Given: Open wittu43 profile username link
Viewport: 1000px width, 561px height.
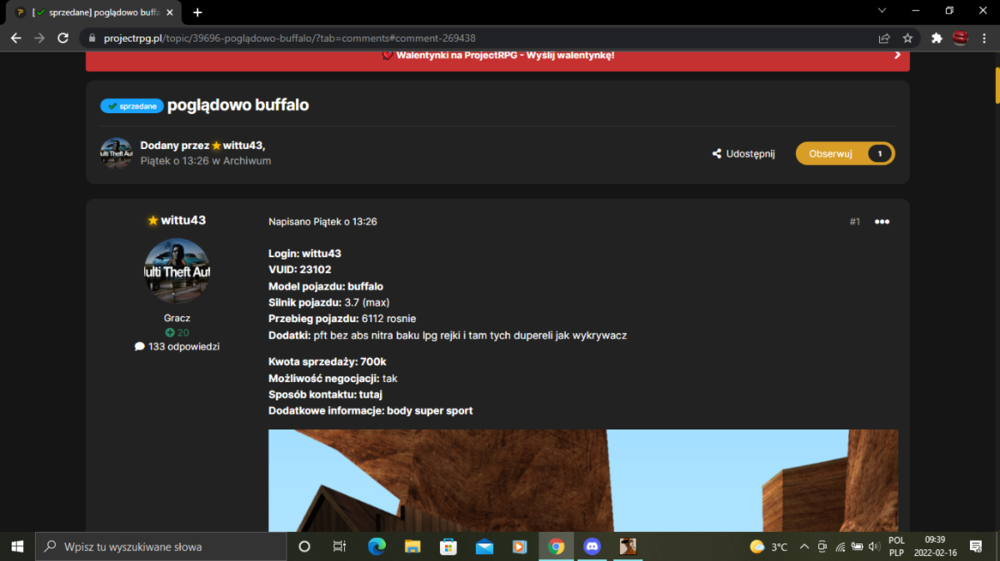Looking at the screenshot, I should point(183,220).
